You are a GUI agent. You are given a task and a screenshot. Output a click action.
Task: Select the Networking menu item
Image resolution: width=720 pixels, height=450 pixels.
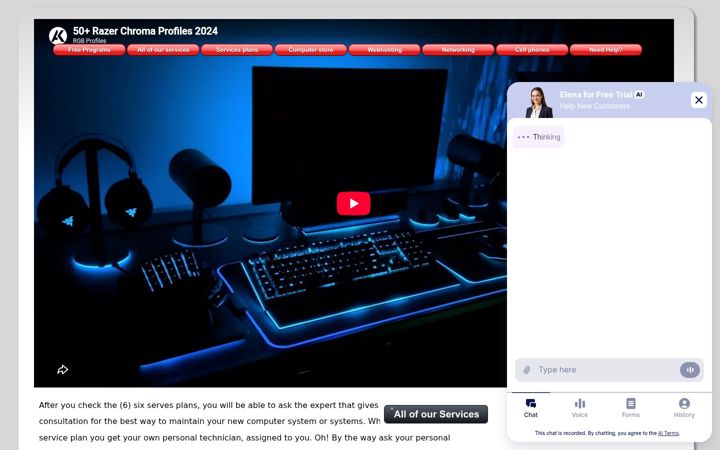pos(458,50)
